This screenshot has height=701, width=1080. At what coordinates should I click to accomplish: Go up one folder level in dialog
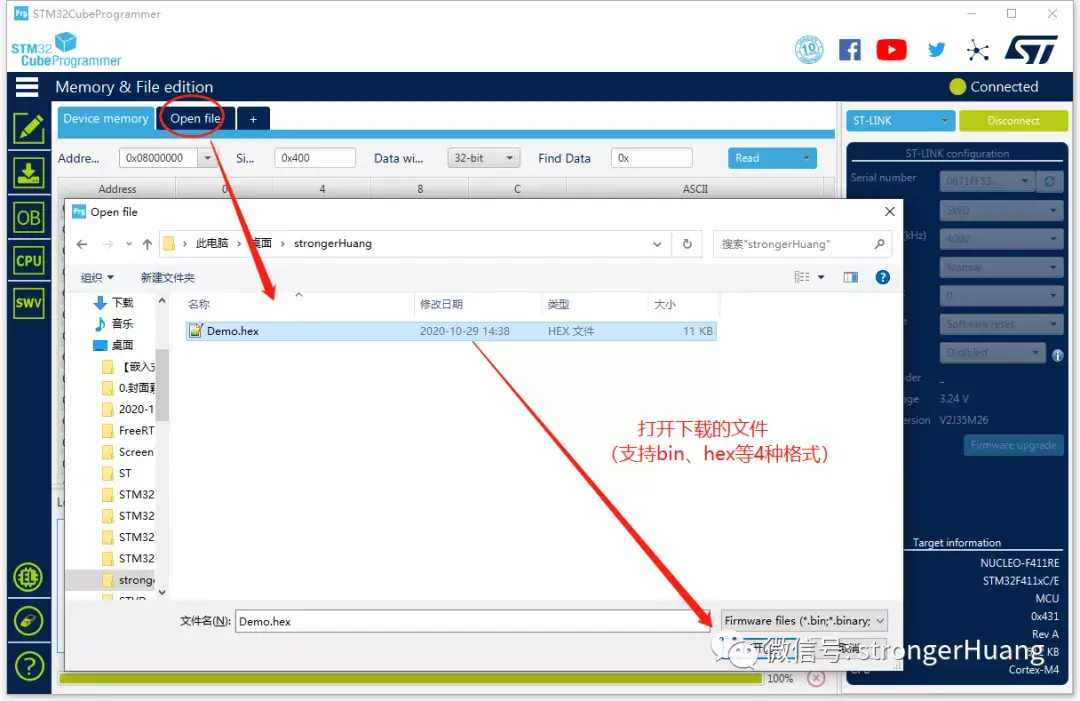[x=147, y=244]
